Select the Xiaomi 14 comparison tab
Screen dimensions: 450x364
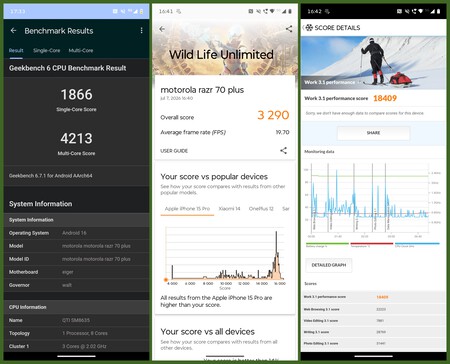click(x=229, y=209)
